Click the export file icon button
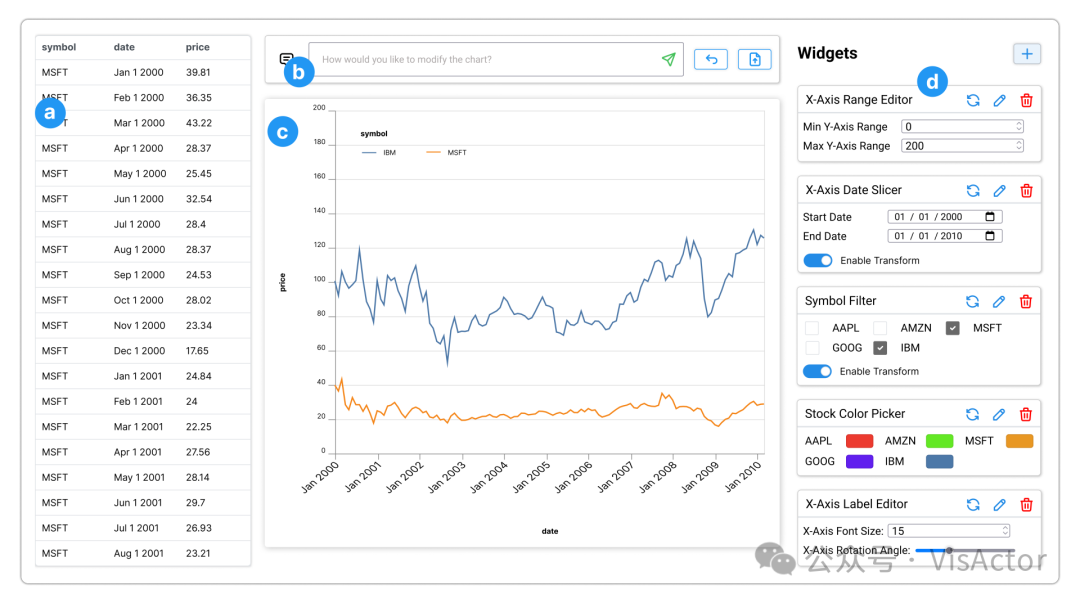This screenshot has height=603, width=1080. [x=754, y=60]
